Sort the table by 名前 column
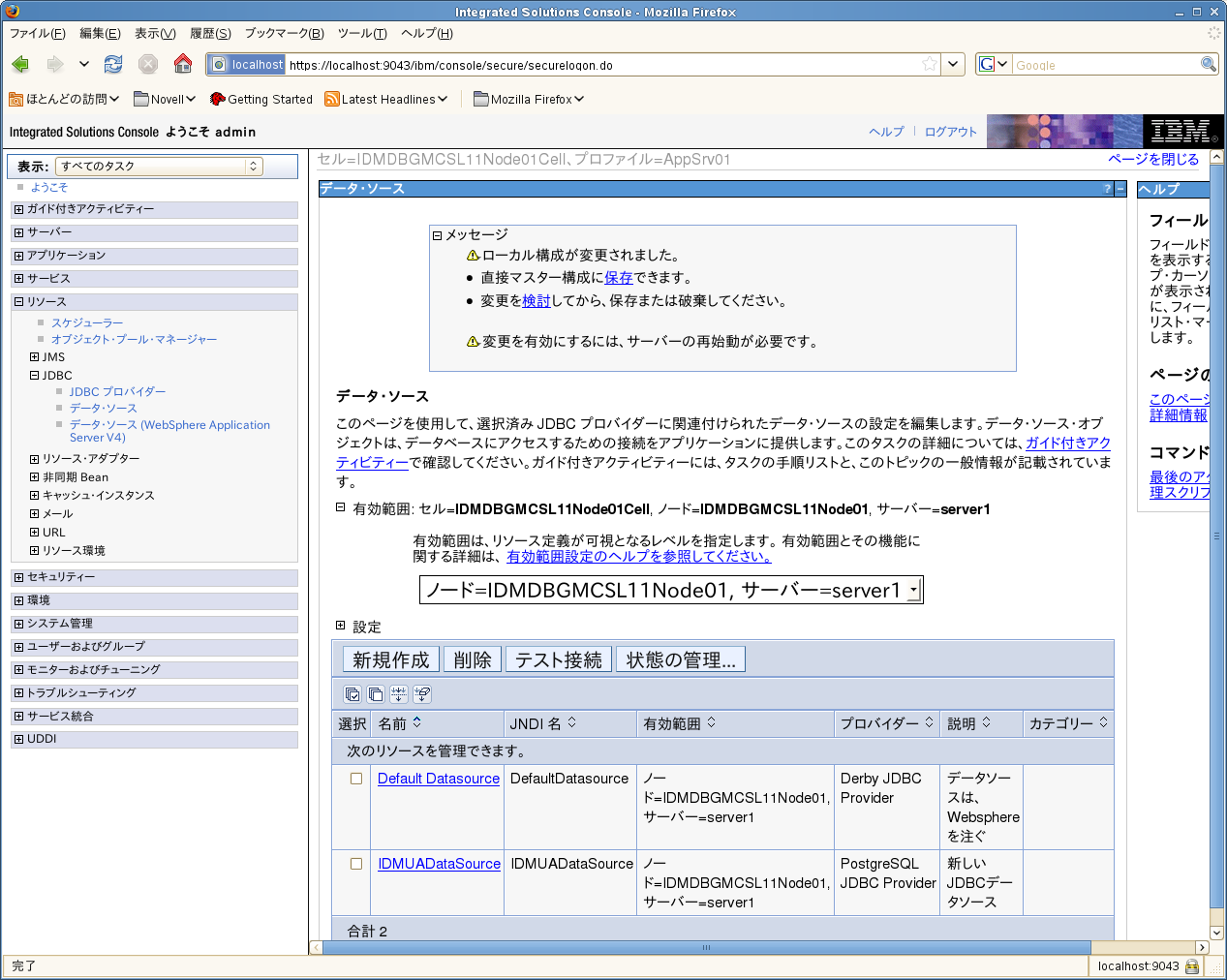The height and width of the screenshot is (980, 1227). coord(417,722)
